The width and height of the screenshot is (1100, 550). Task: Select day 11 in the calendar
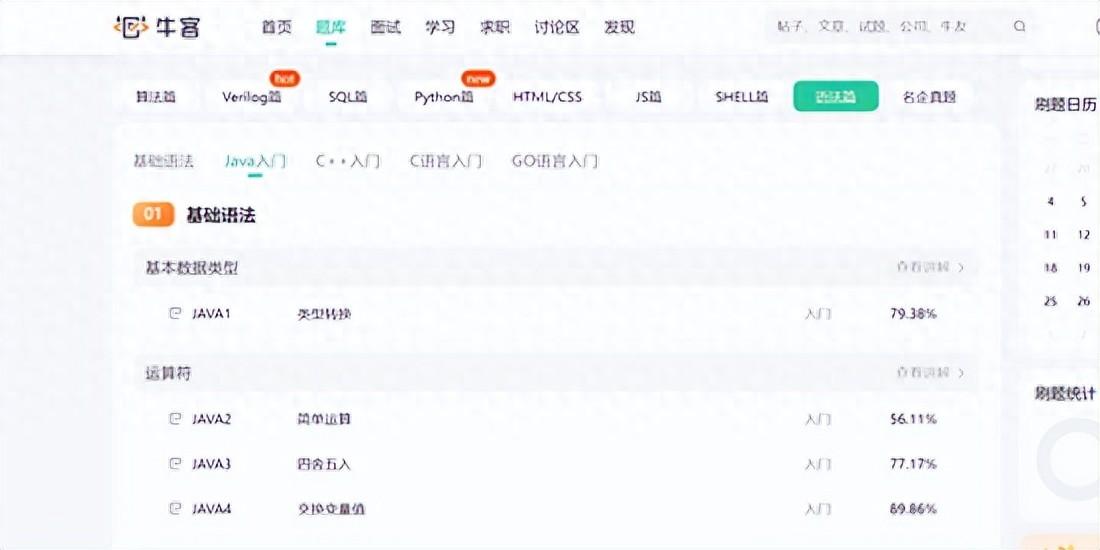pyautogui.click(x=1050, y=234)
